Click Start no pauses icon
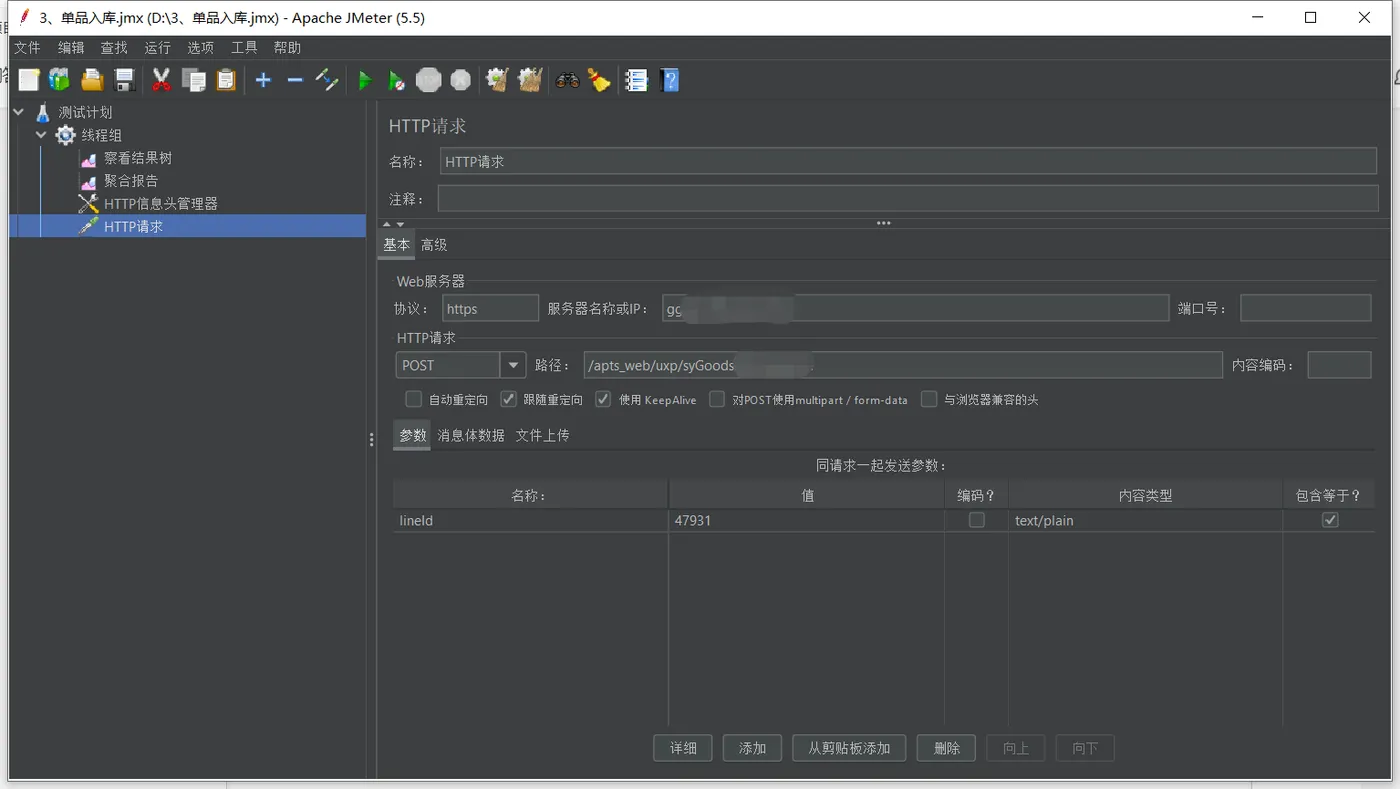Screen dimensions: 1400x789 (396, 80)
